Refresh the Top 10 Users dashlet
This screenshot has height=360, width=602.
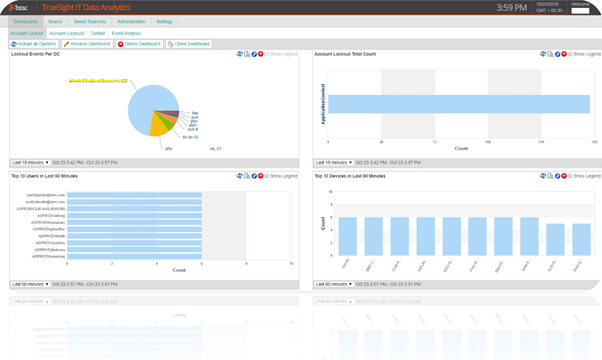pos(240,176)
